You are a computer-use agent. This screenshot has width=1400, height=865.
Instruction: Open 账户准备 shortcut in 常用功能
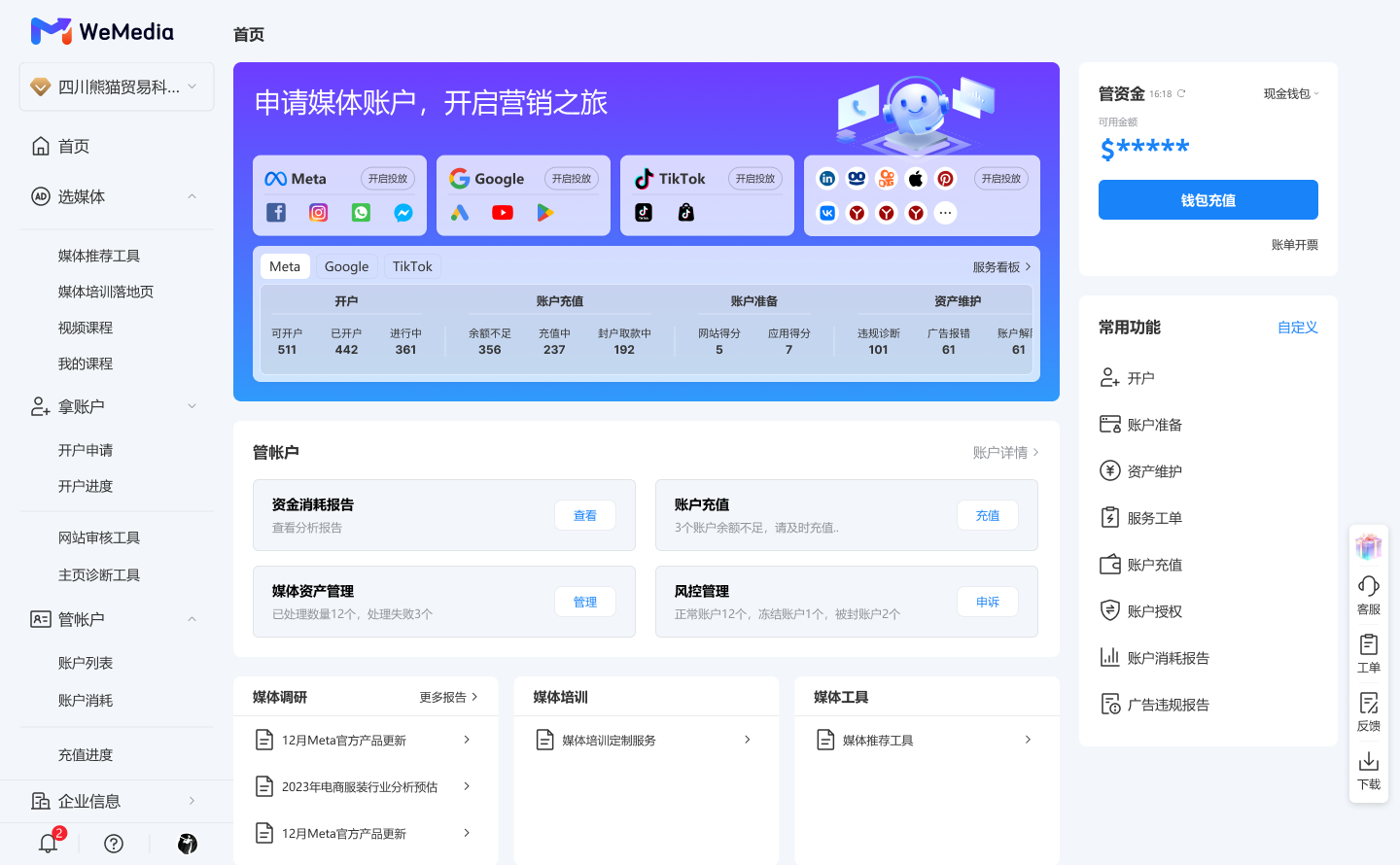1141,425
